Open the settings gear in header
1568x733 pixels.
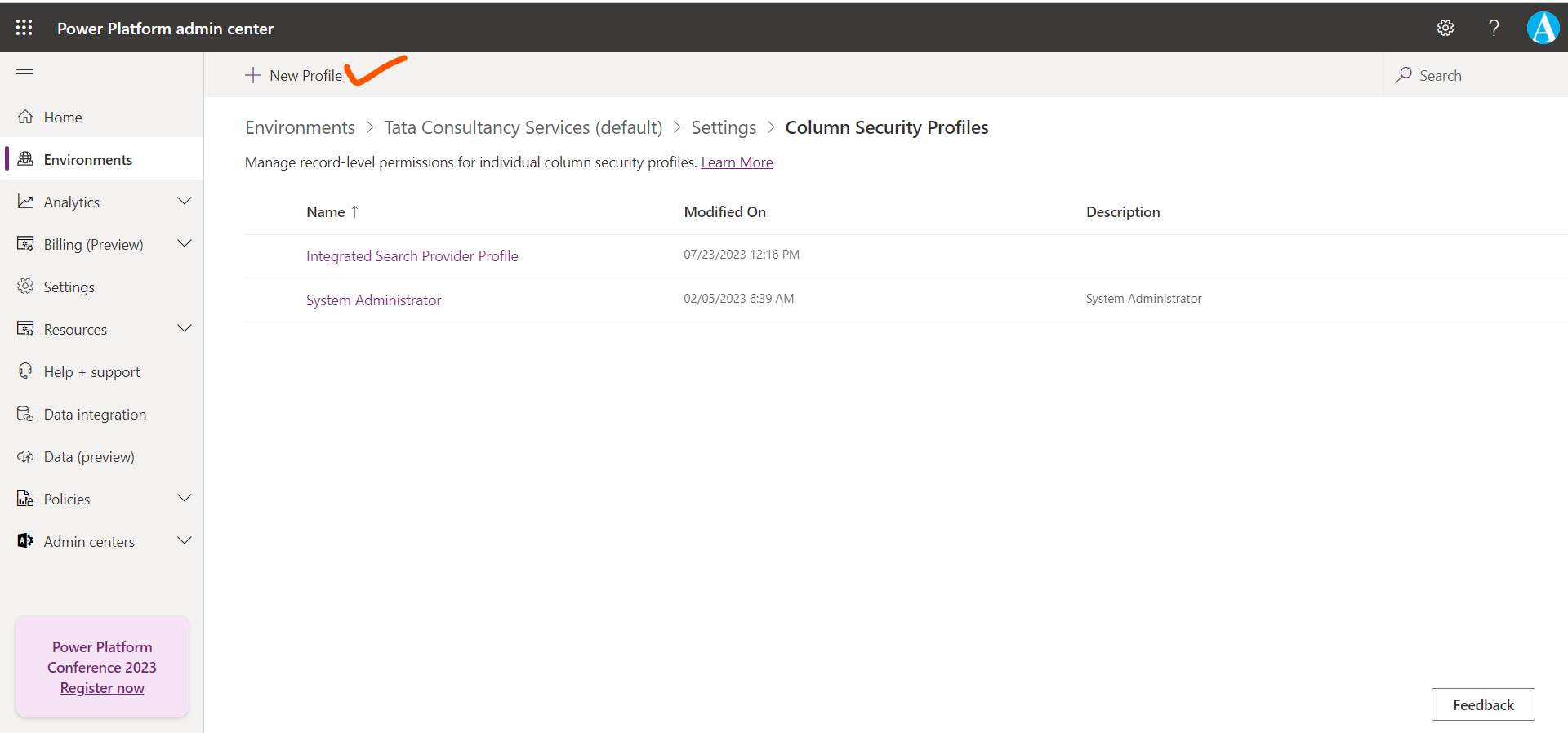point(1445,28)
